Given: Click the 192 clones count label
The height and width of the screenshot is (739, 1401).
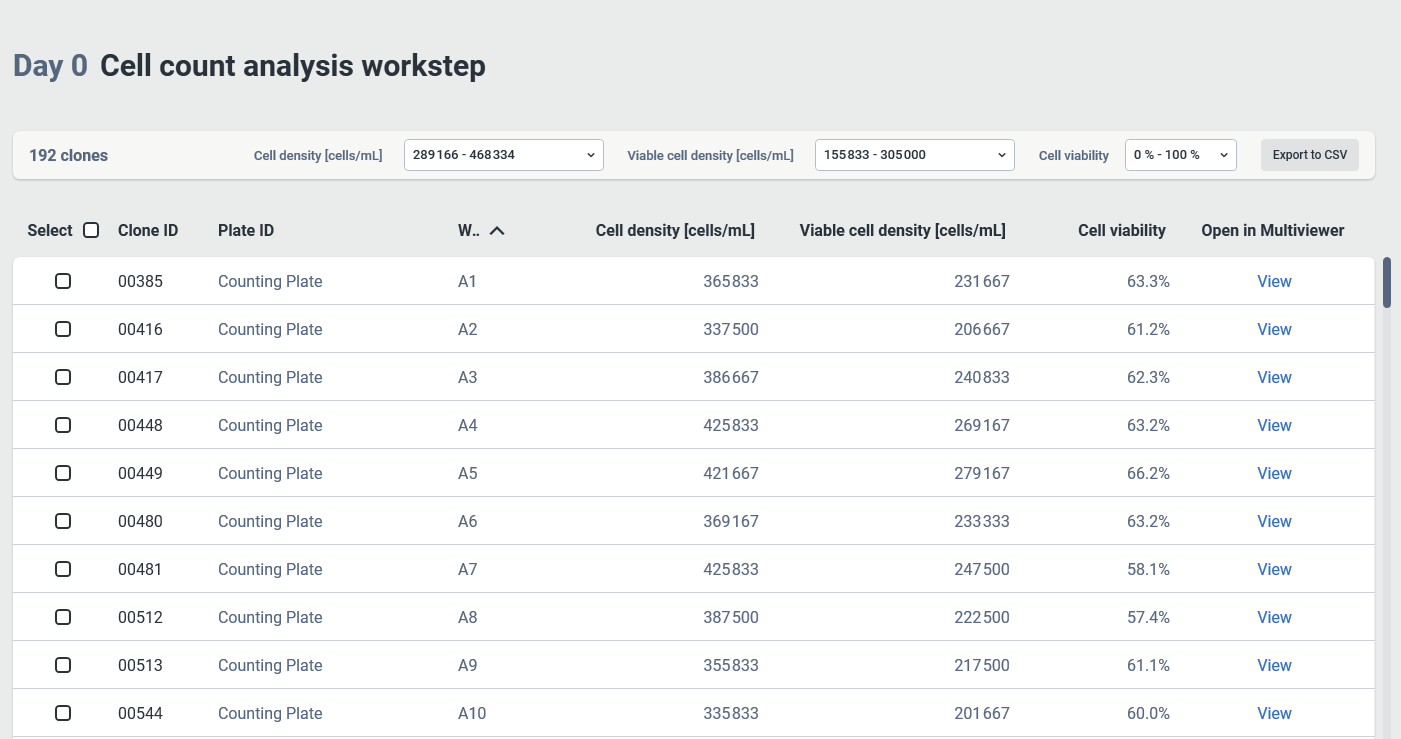Looking at the screenshot, I should (69, 155).
